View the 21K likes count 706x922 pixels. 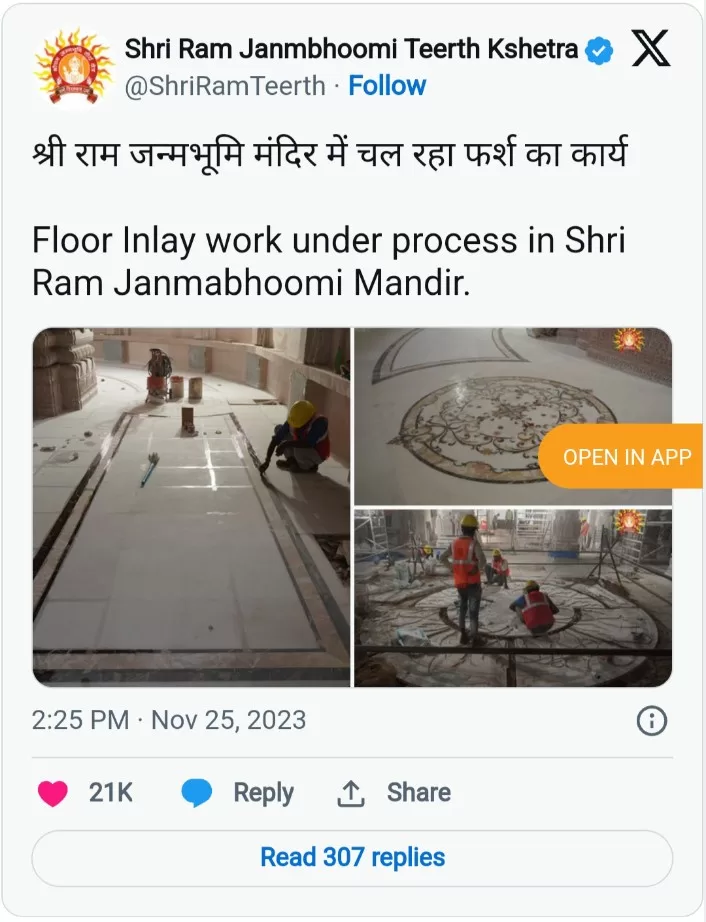[111, 793]
